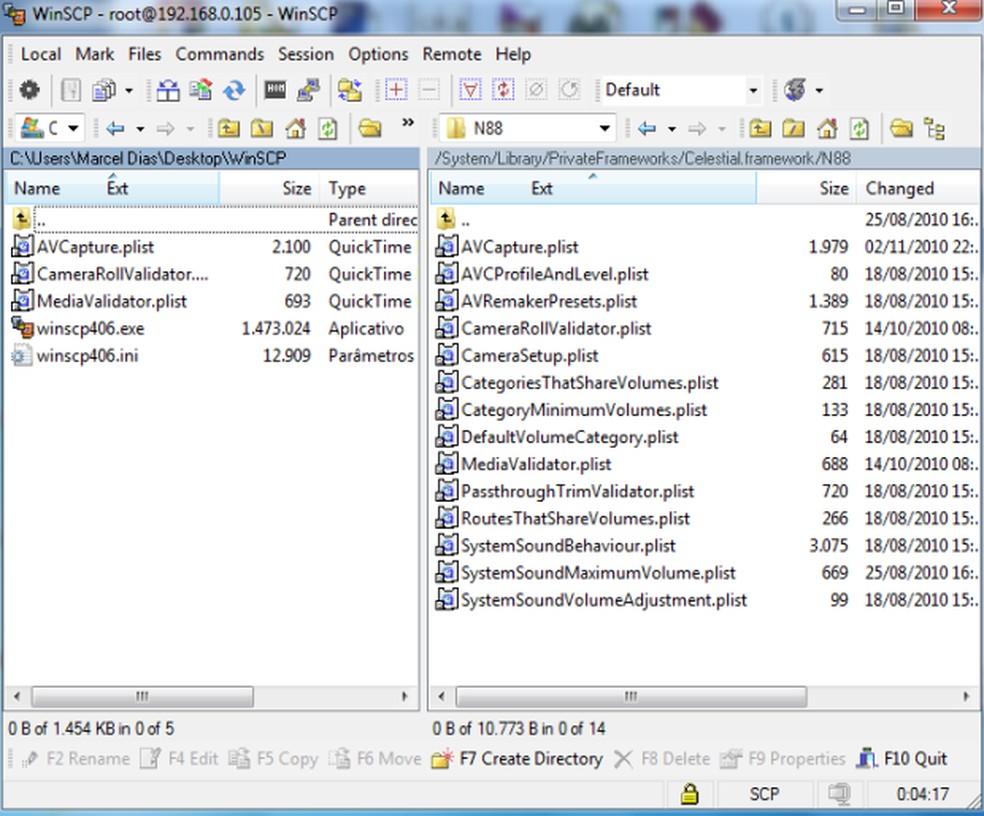984x816 pixels.
Task: Open the Options menu
Action: (378, 54)
